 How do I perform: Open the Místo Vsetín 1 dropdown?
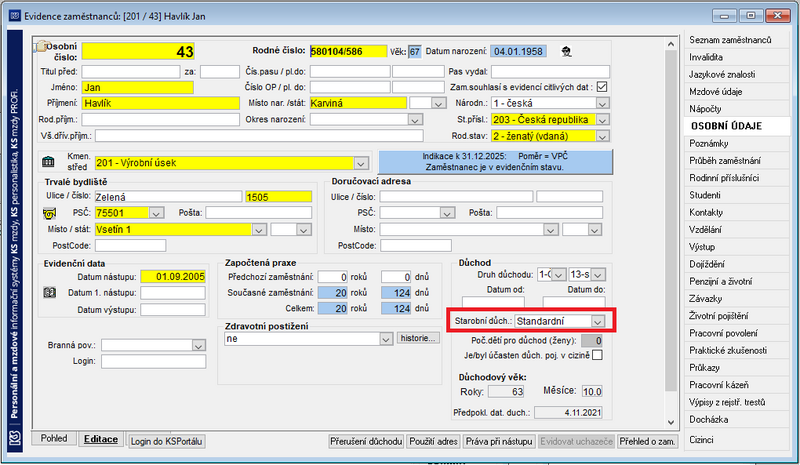click(259, 230)
